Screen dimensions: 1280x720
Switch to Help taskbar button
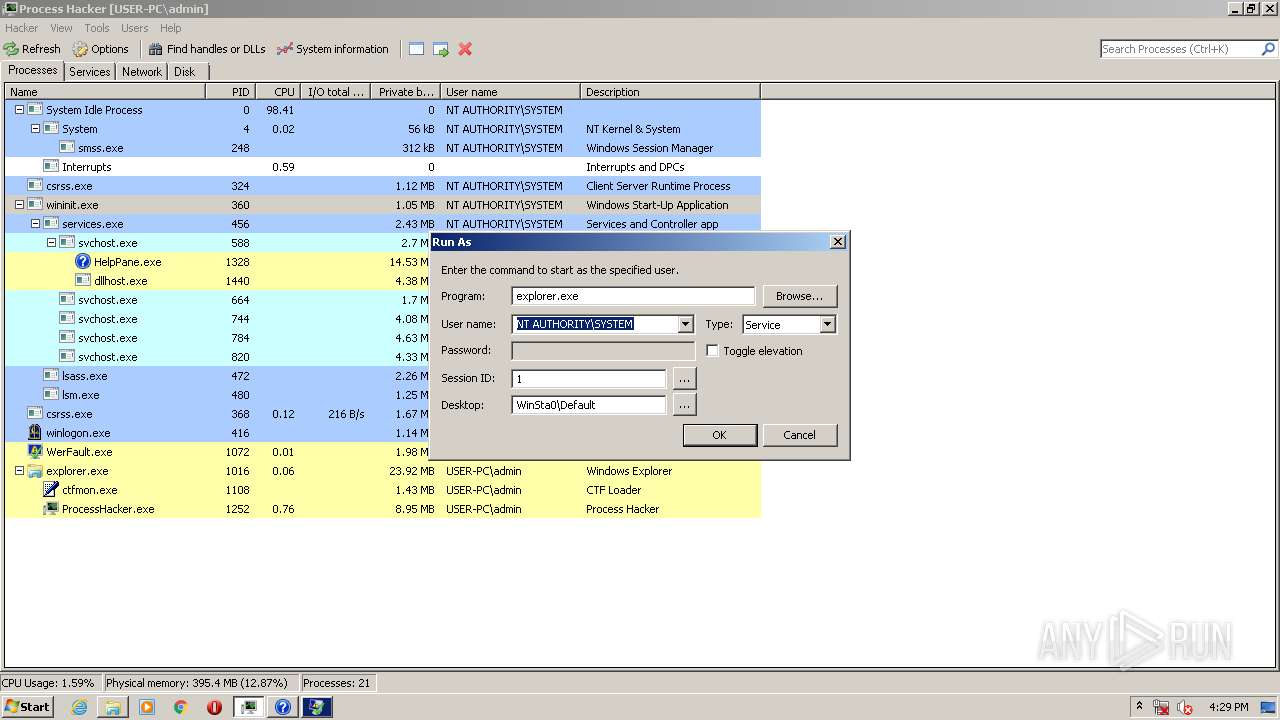click(x=283, y=707)
